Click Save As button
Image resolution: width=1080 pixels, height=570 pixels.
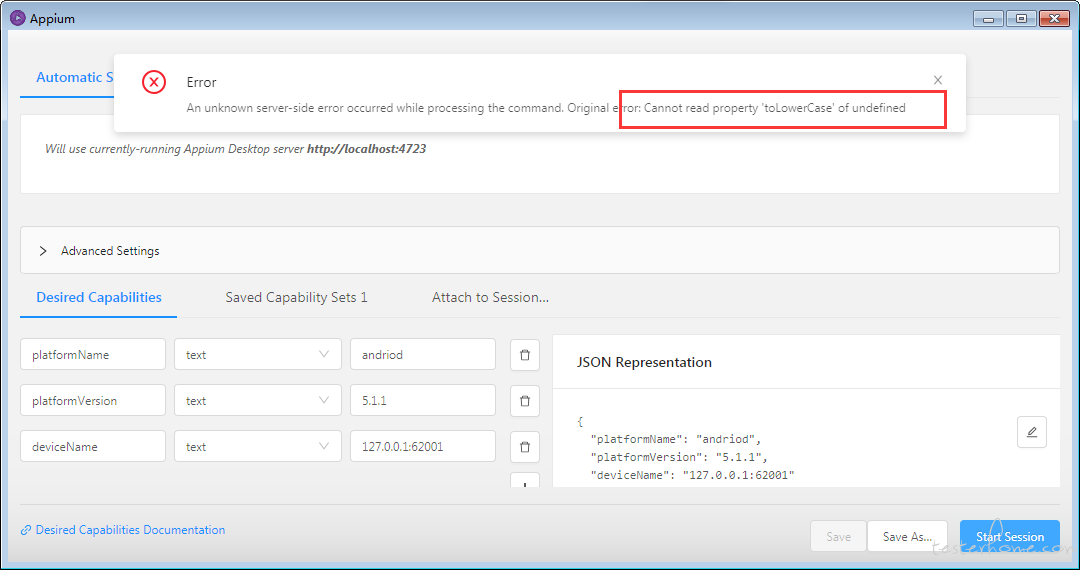click(907, 536)
